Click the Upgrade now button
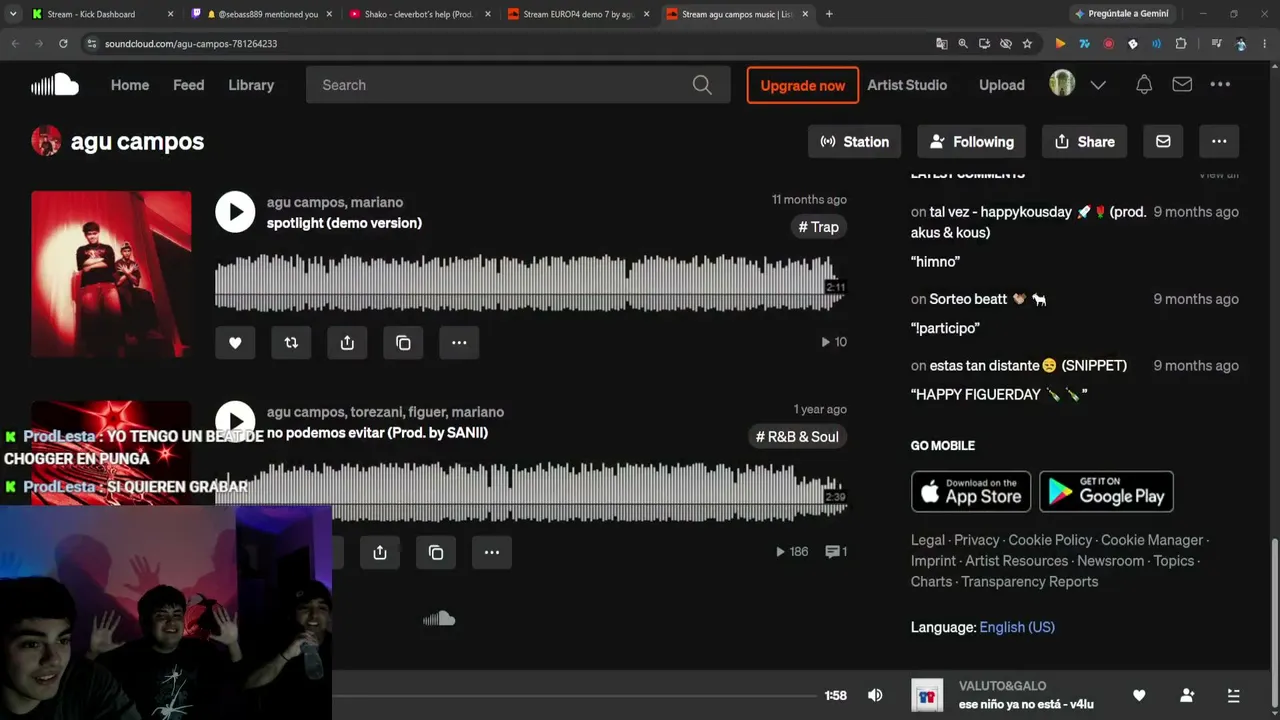 click(x=803, y=85)
